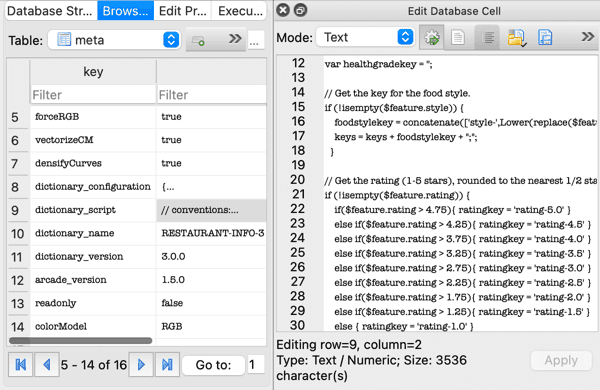Select row header number 12
Viewport: 600px width, 390px height.
18,280
